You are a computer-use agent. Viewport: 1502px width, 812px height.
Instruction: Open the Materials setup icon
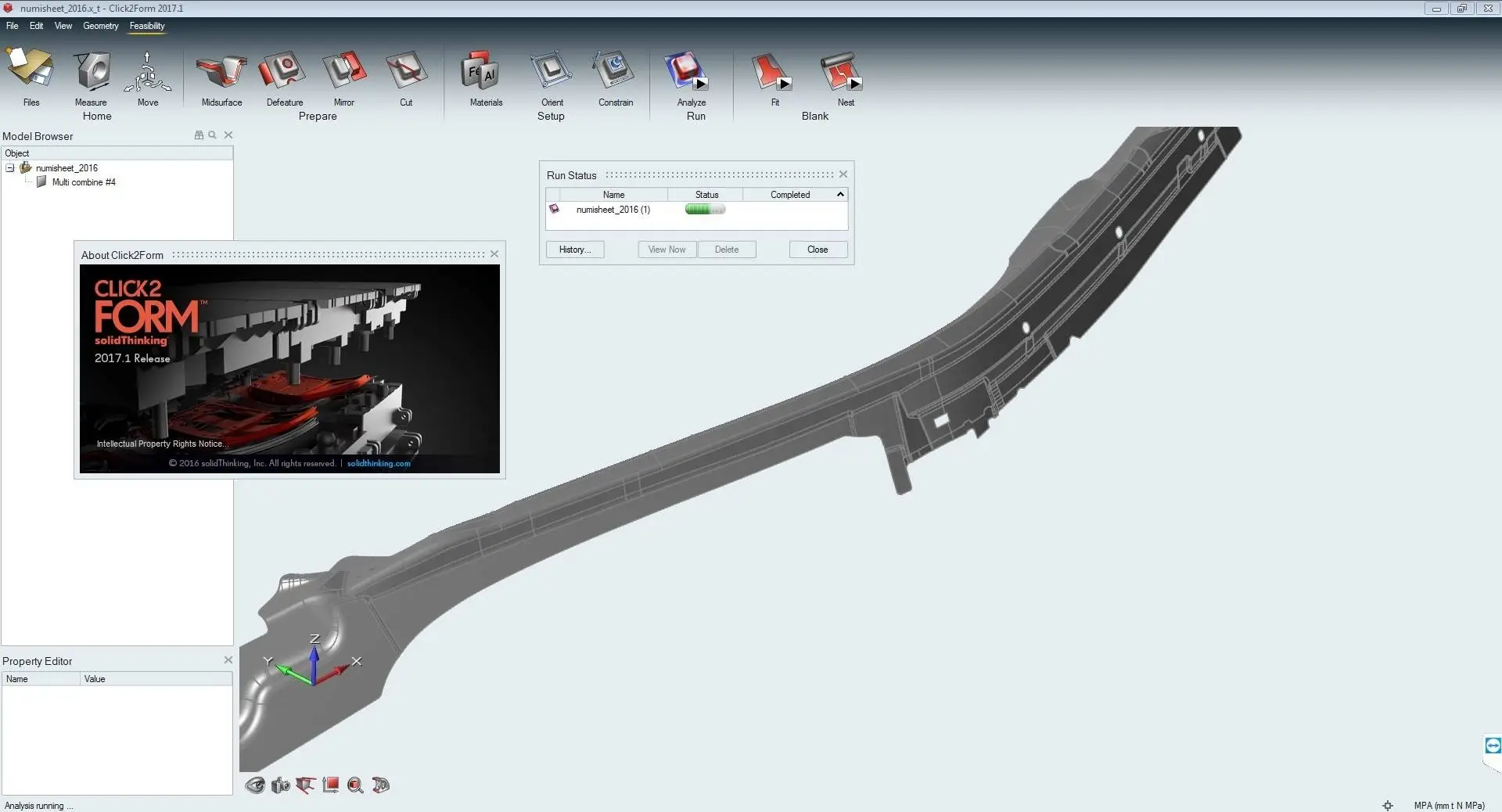[480, 71]
